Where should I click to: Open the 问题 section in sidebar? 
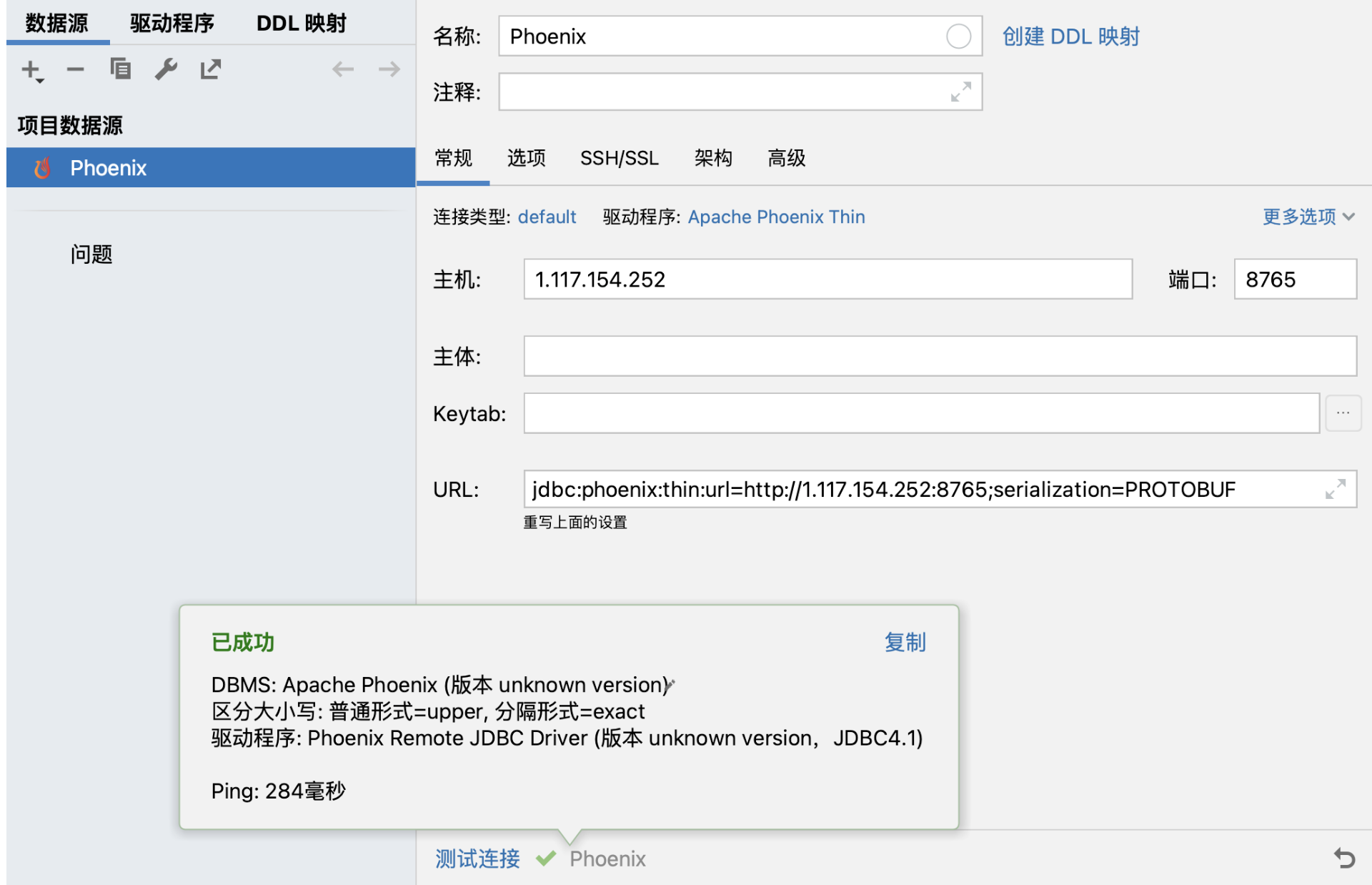point(91,254)
